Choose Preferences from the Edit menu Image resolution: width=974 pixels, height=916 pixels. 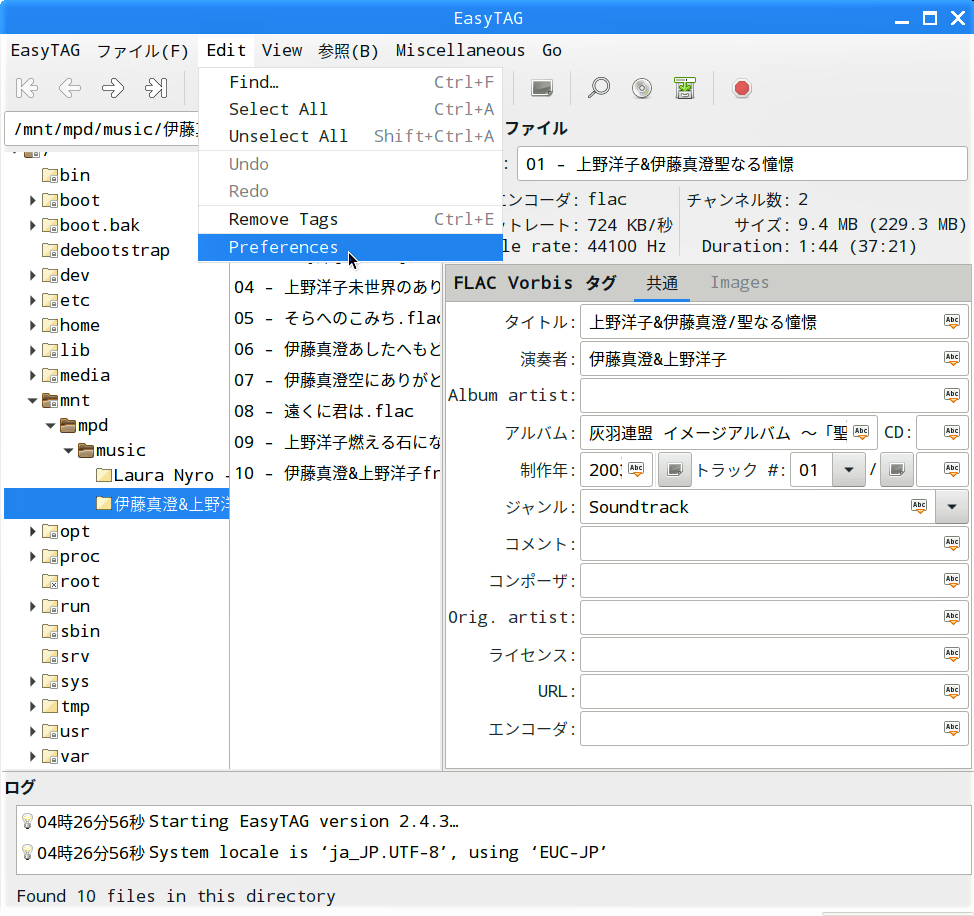350,247
